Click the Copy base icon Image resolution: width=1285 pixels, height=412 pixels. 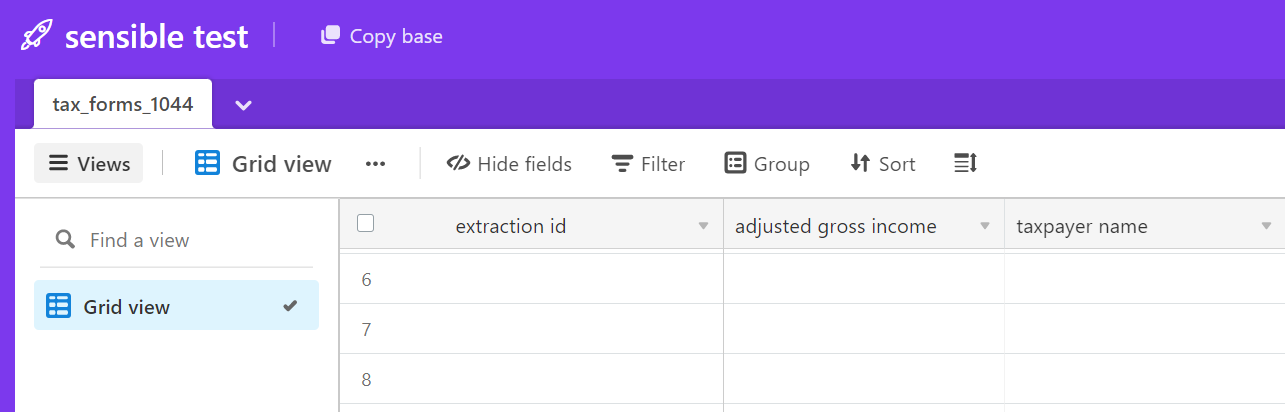[x=330, y=36]
